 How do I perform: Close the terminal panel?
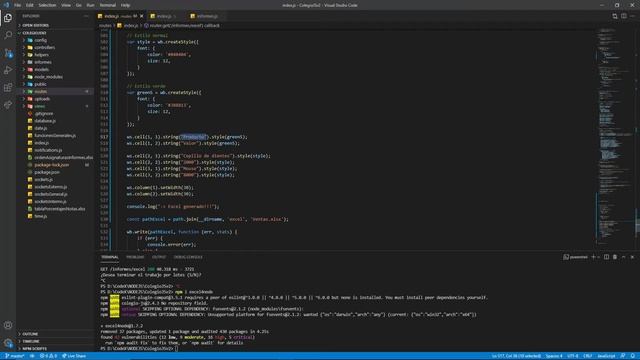[x=632, y=257]
